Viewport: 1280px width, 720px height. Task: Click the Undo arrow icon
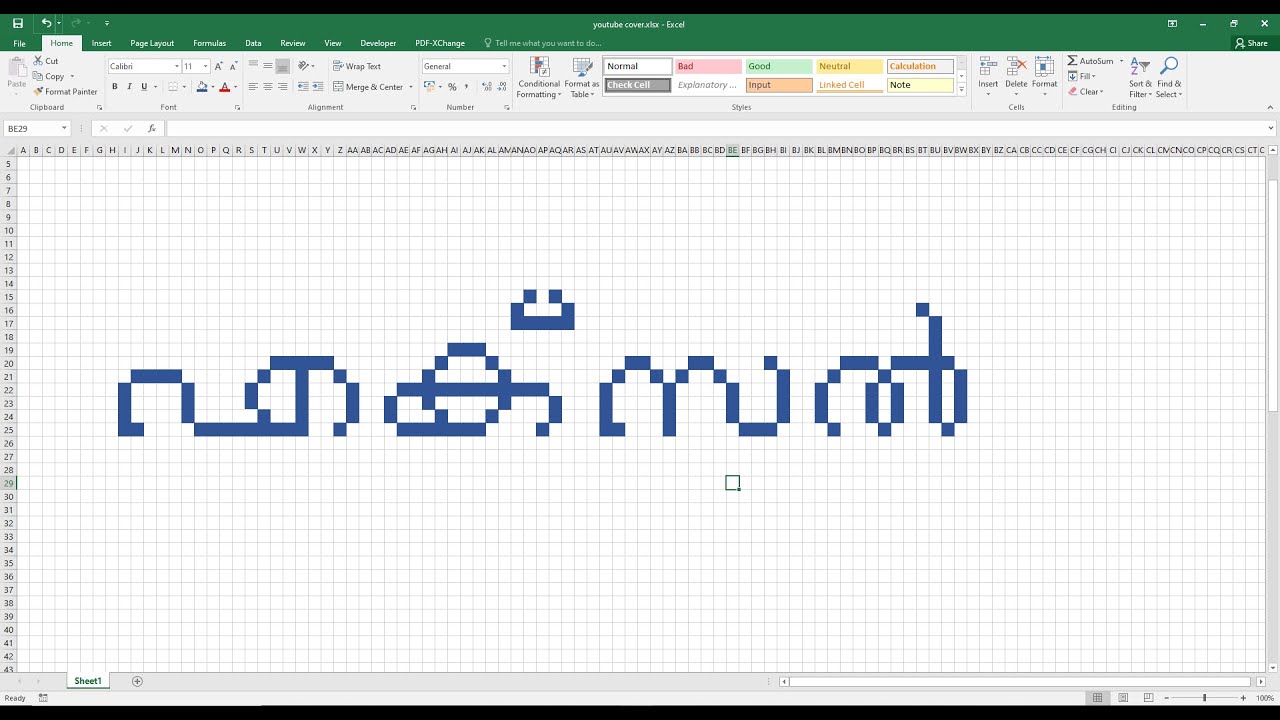(x=46, y=23)
